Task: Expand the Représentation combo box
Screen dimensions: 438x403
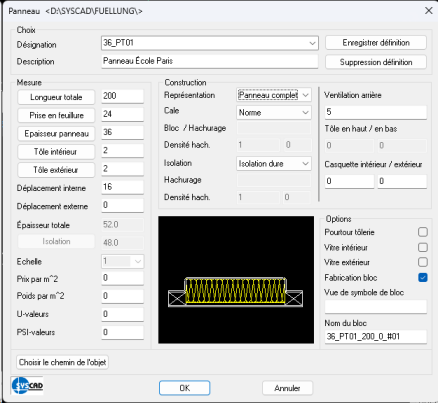Action: click(274, 95)
